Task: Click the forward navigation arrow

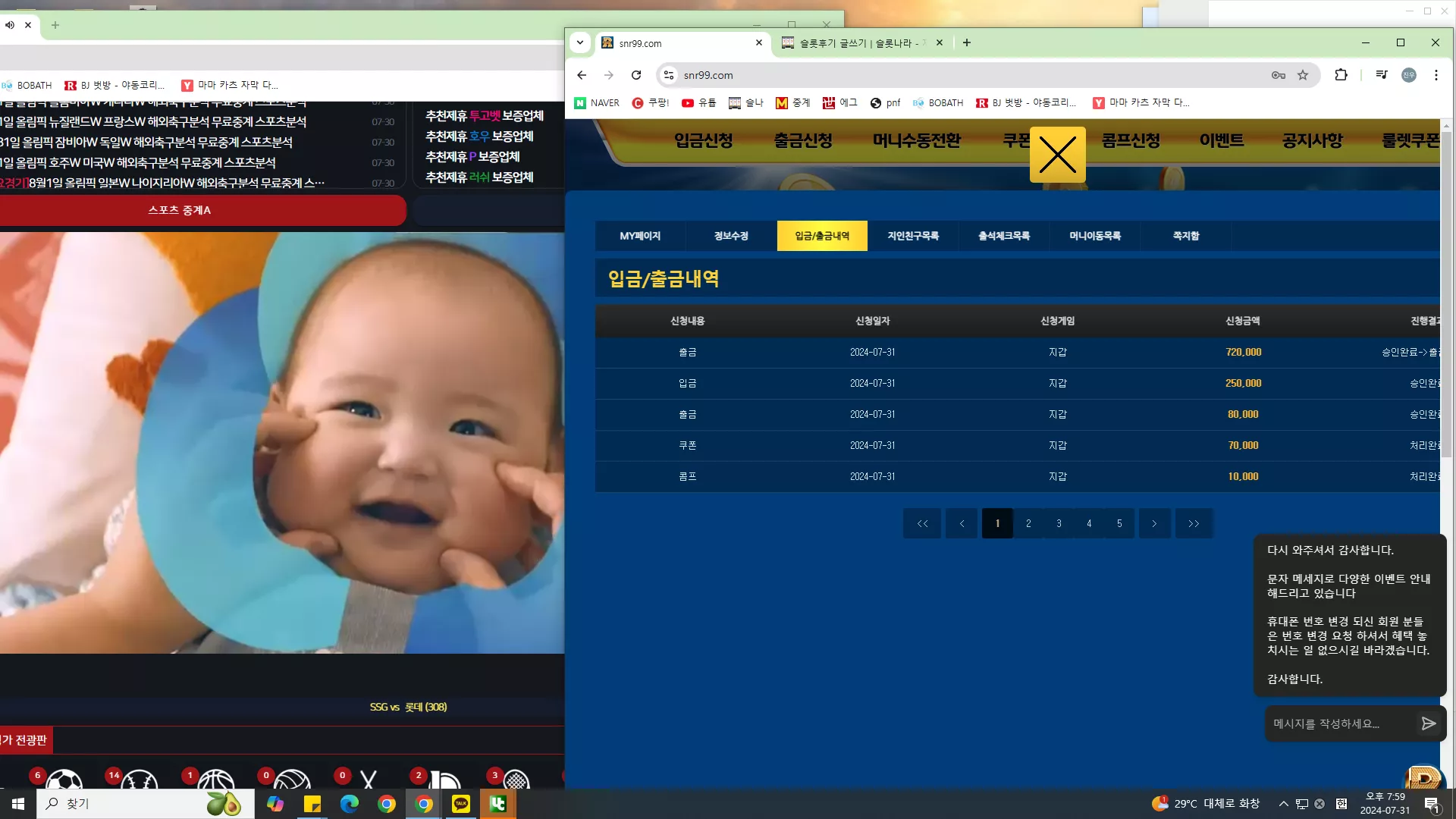Action: click(x=609, y=75)
